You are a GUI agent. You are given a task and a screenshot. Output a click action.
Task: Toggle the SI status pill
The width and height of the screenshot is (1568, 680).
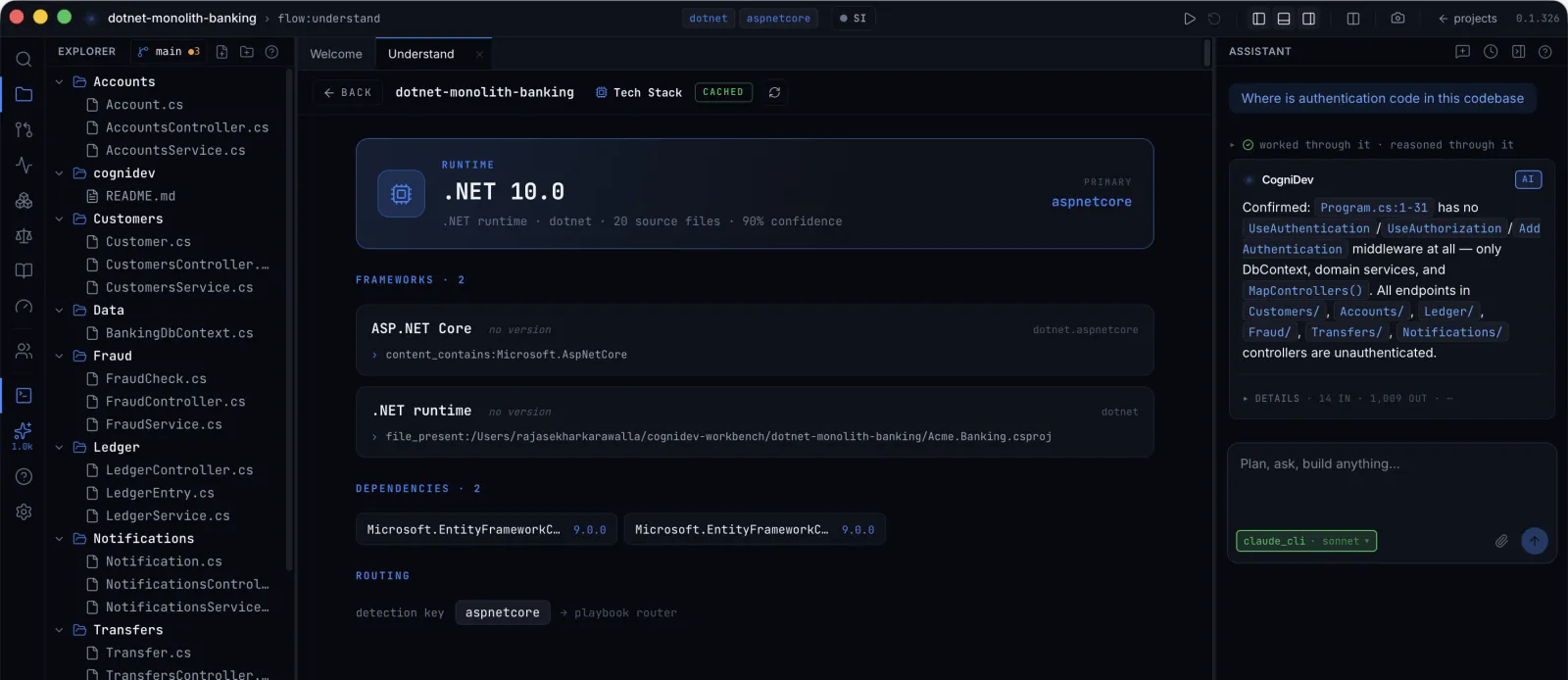854,19
